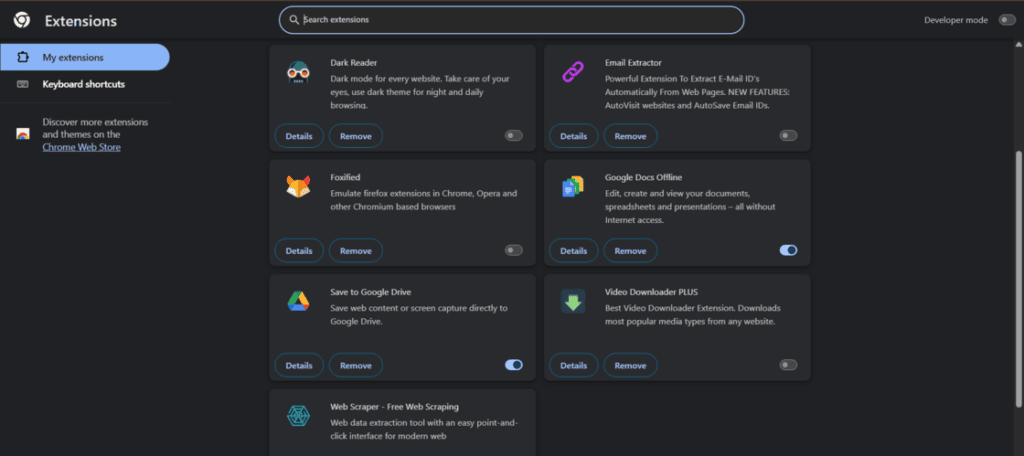Click the Extensions page title
Viewport: 1024px width, 456px height.
click(81, 21)
